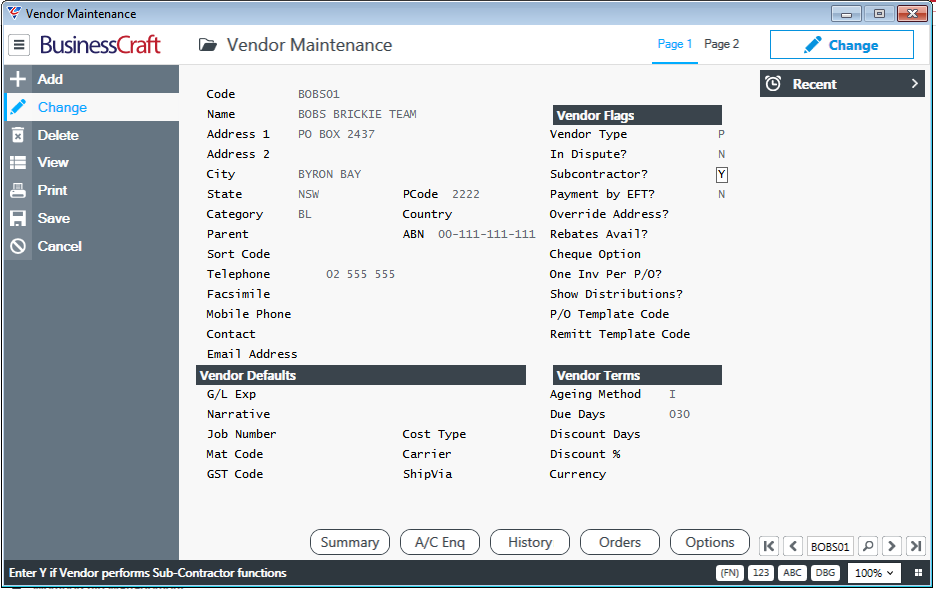Toggle the 123 numeric mode indicator
This screenshot has width=936, height=589.
[x=760, y=573]
